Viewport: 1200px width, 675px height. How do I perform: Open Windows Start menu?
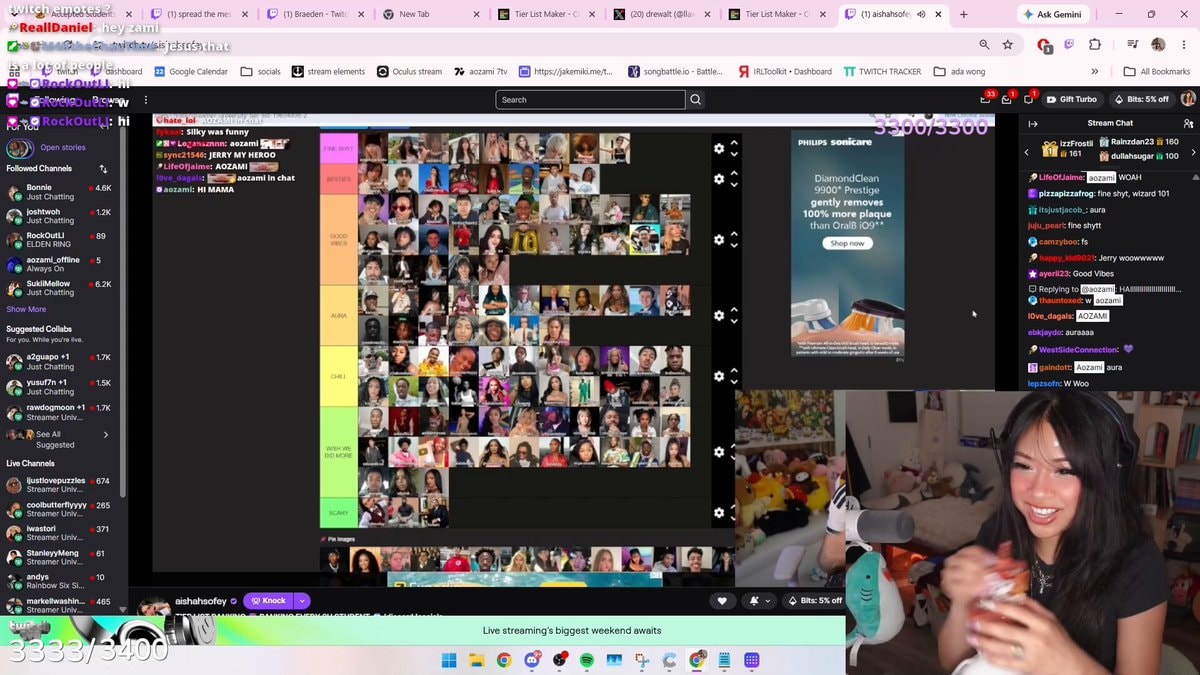pyautogui.click(x=449, y=660)
